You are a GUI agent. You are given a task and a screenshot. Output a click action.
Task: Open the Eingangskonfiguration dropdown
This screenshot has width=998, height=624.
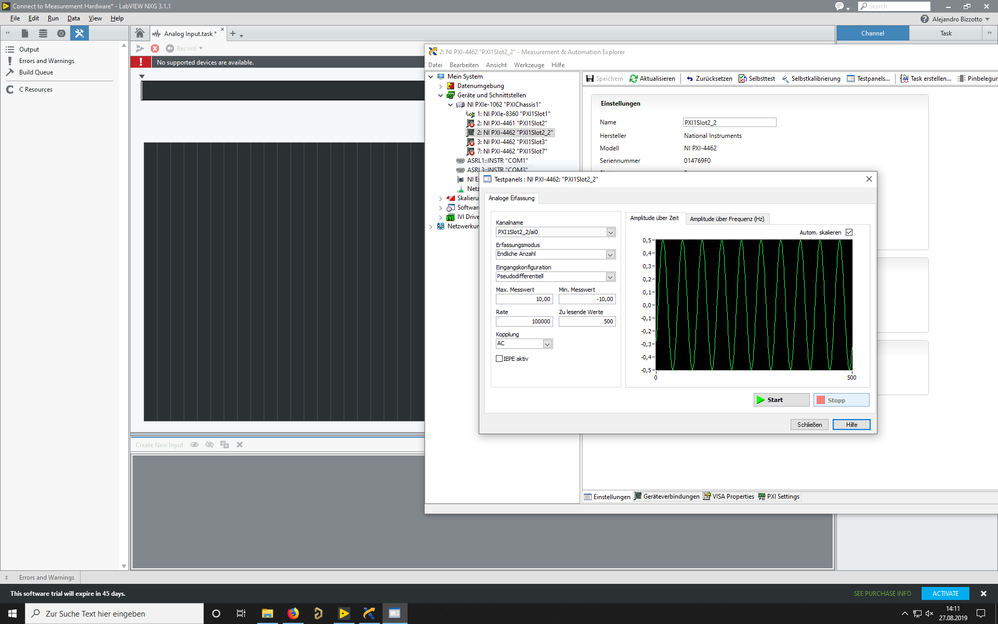pyautogui.click(x=610, y=276)
